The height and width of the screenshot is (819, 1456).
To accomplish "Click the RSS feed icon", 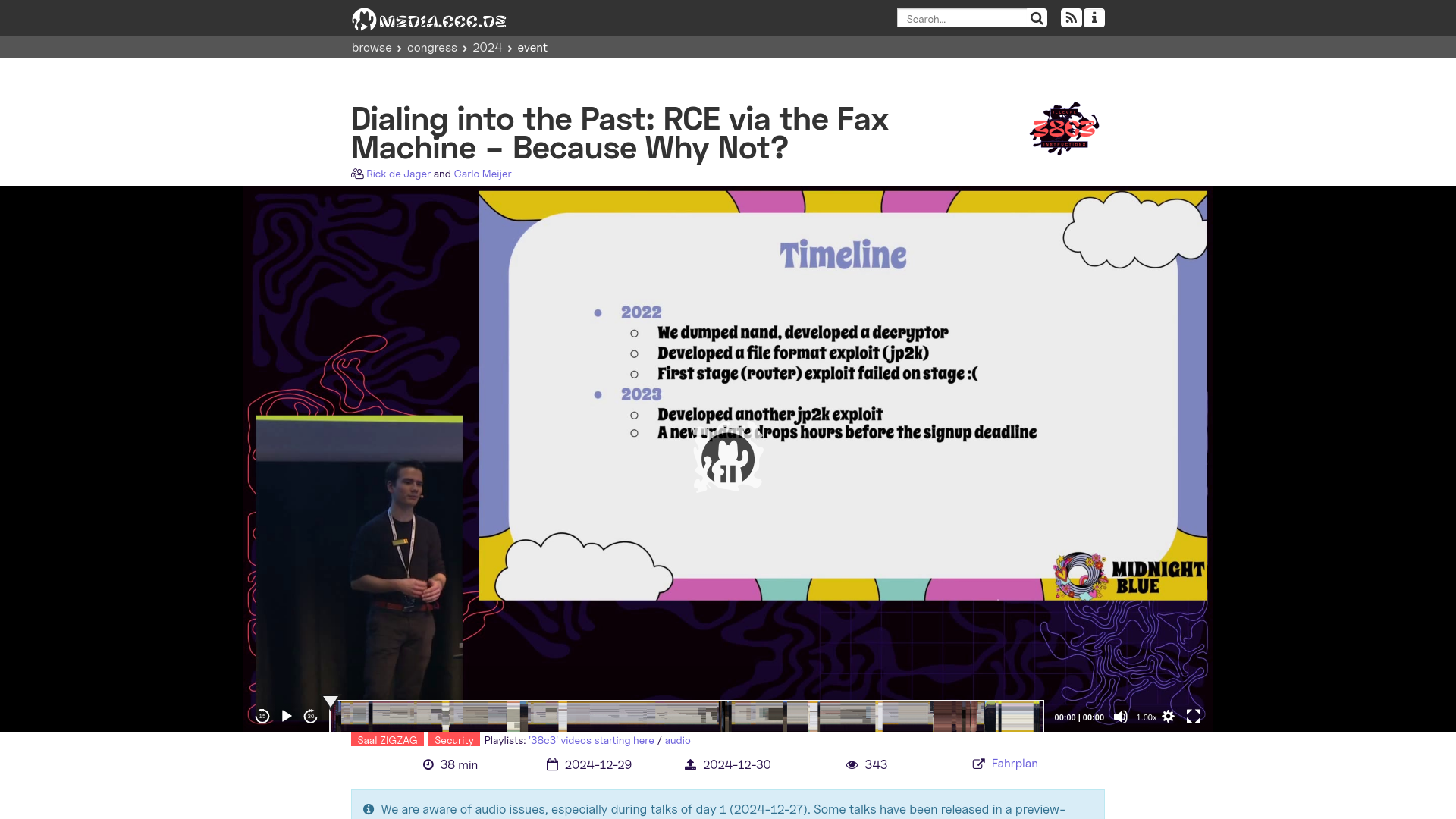I will point(1070,18).
